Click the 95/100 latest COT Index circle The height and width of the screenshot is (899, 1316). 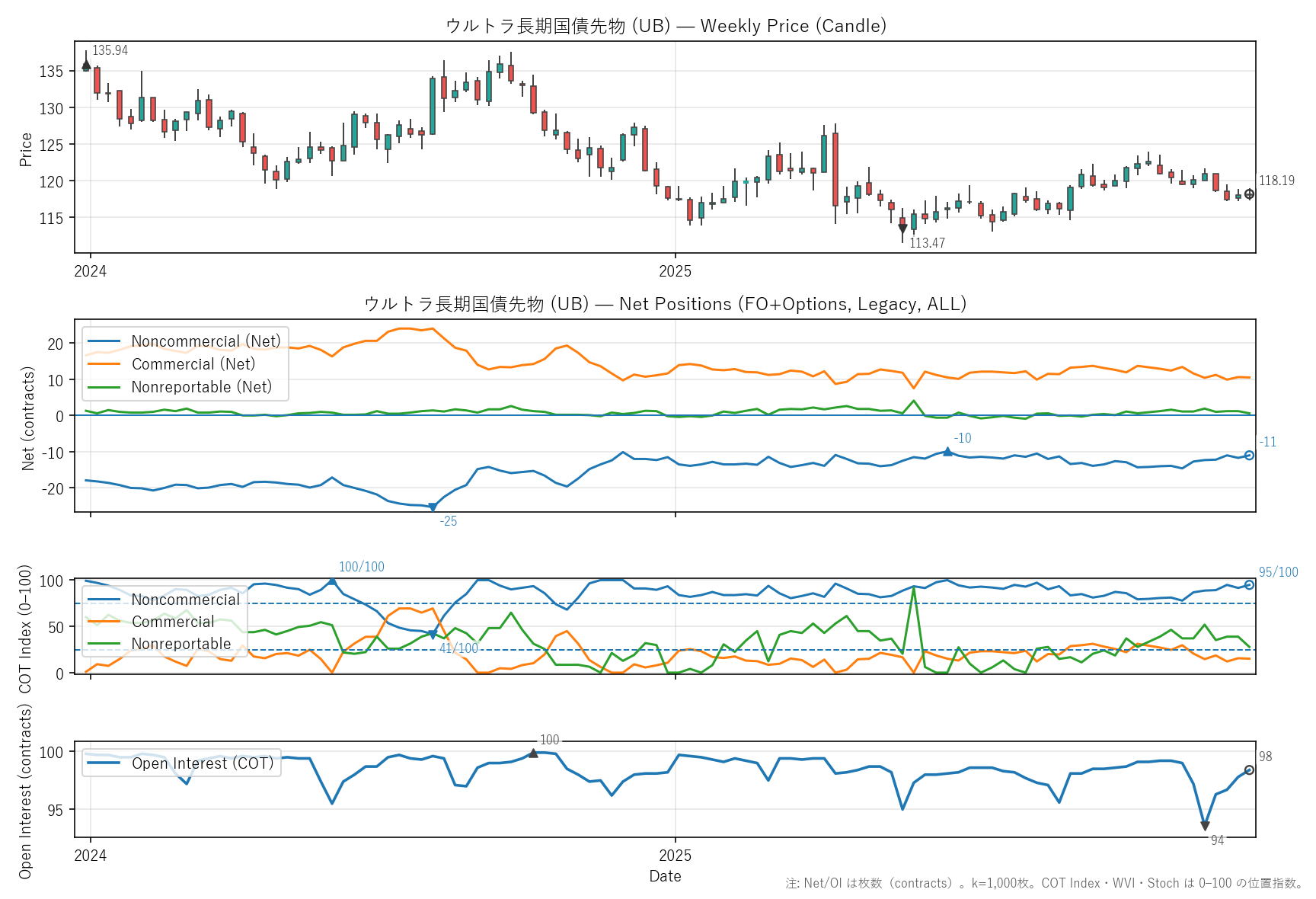point(1249,585)
